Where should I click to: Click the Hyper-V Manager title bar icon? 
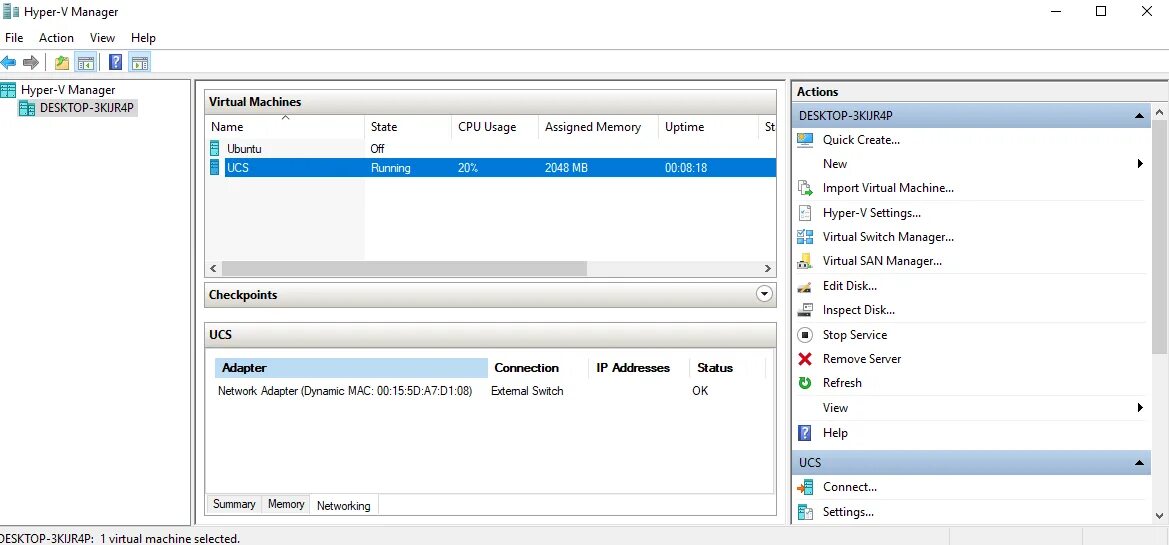tap(10, 11)
